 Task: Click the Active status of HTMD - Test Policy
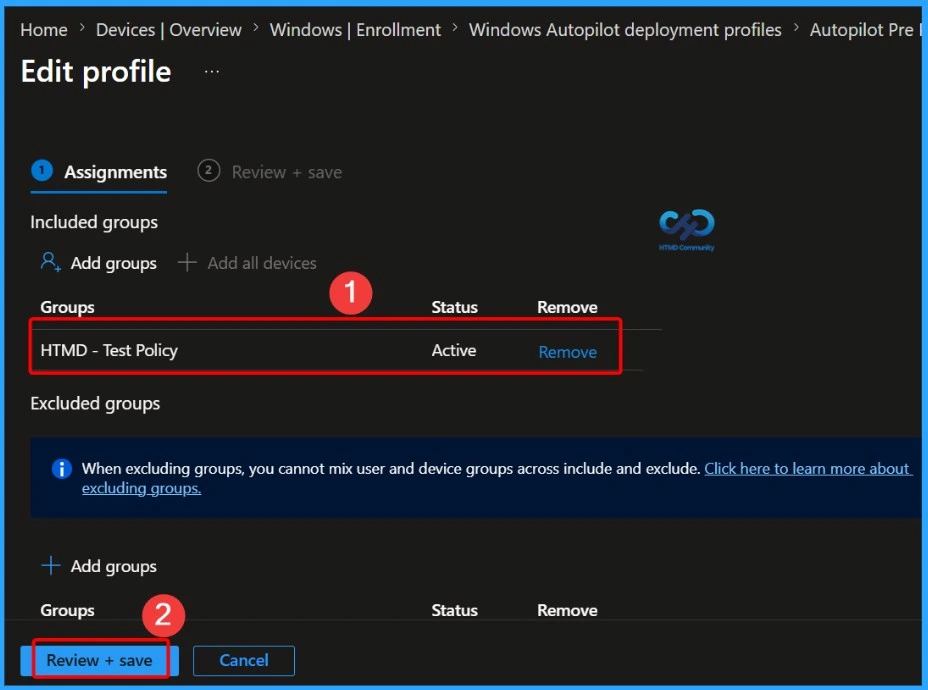pyautogui.click(x=453, y=350)
